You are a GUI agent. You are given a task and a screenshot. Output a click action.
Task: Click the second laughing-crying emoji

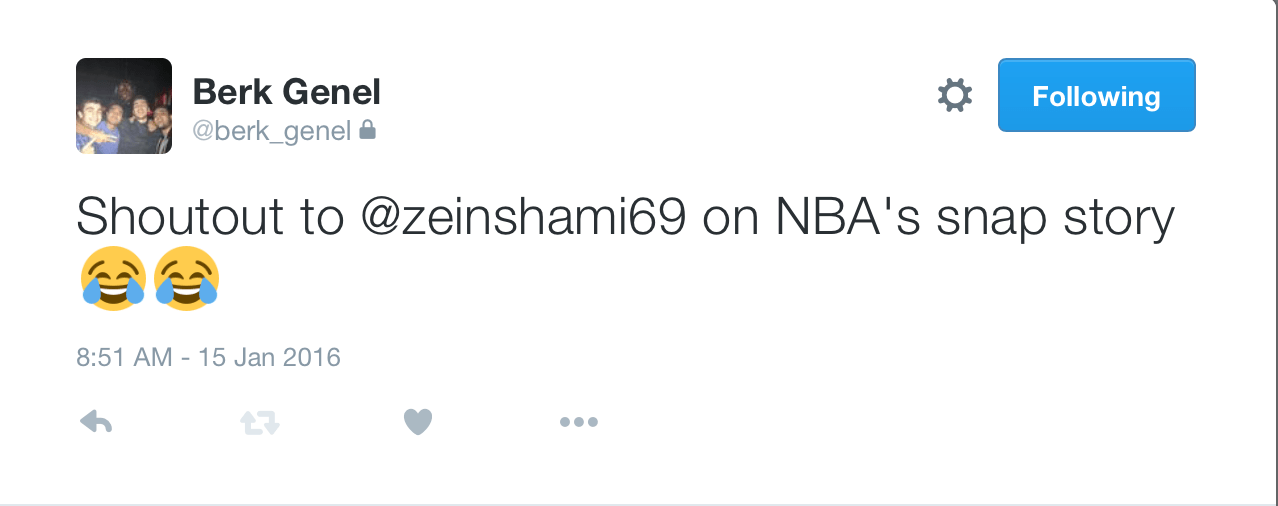tap(186, 279)
